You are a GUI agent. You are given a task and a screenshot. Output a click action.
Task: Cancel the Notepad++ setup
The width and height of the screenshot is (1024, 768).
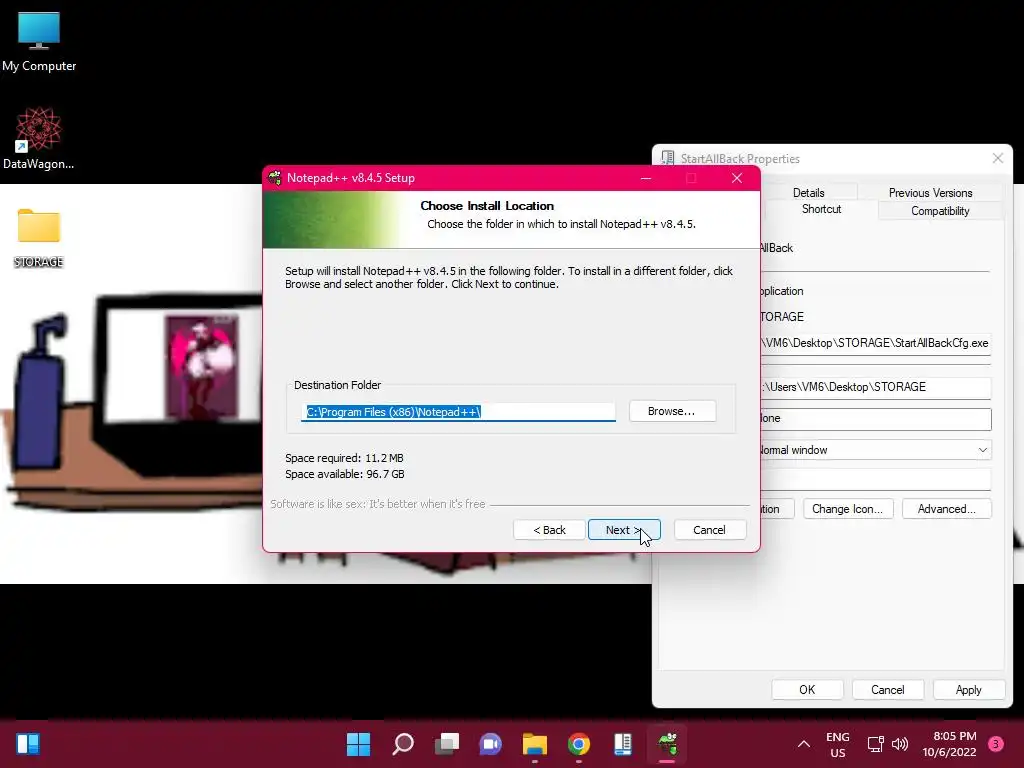point(709,530)
